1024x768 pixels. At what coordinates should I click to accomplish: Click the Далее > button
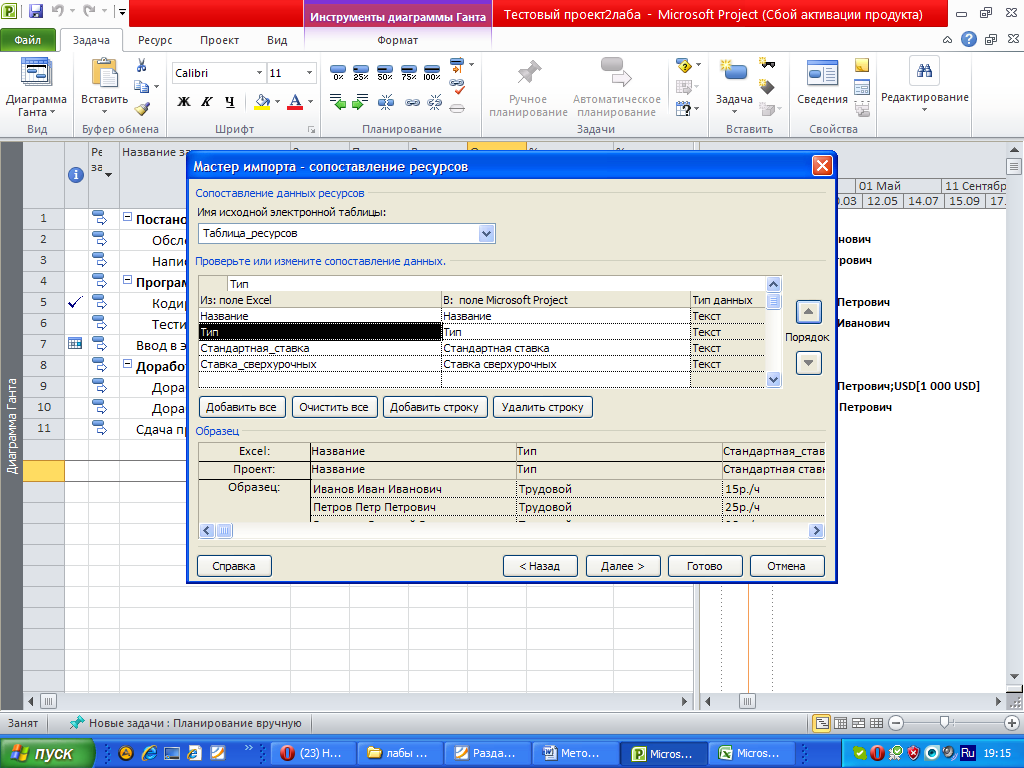623,566
